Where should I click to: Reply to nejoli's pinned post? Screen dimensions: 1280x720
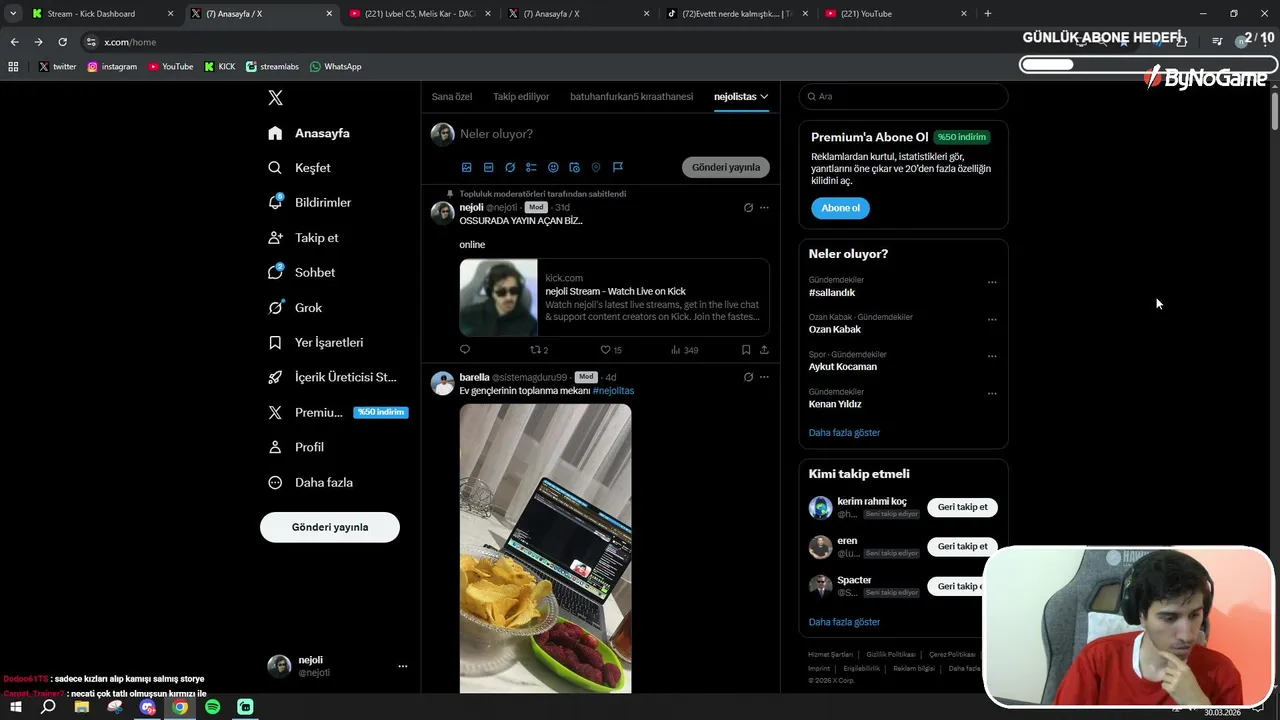pos(465,350)
